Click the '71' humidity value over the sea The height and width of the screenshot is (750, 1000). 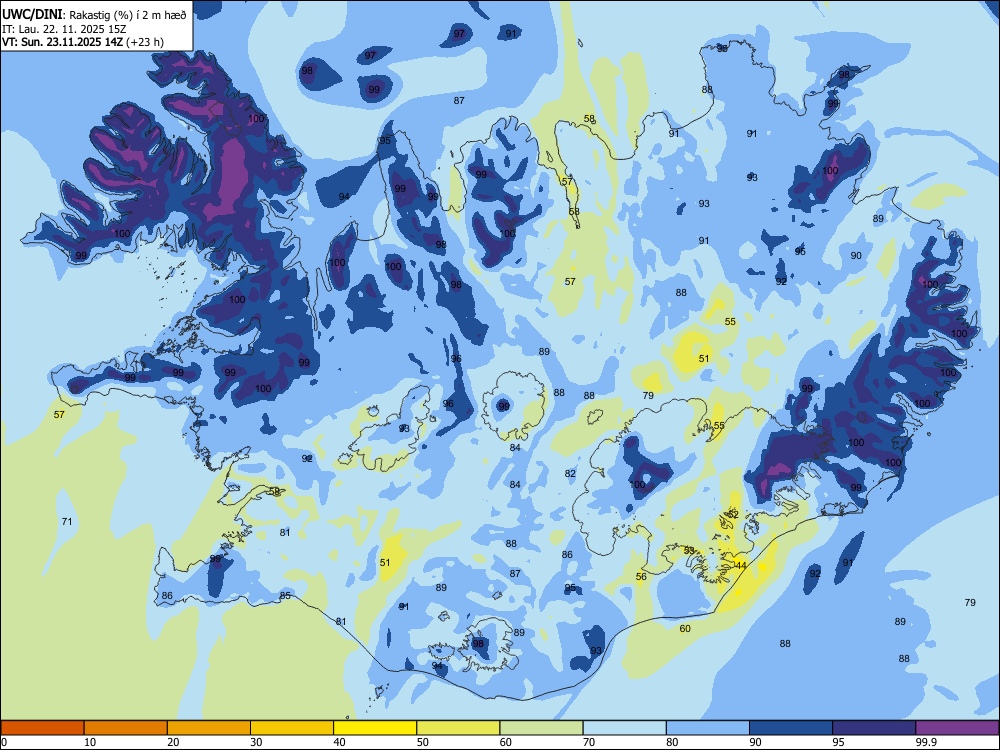(67, 522)
